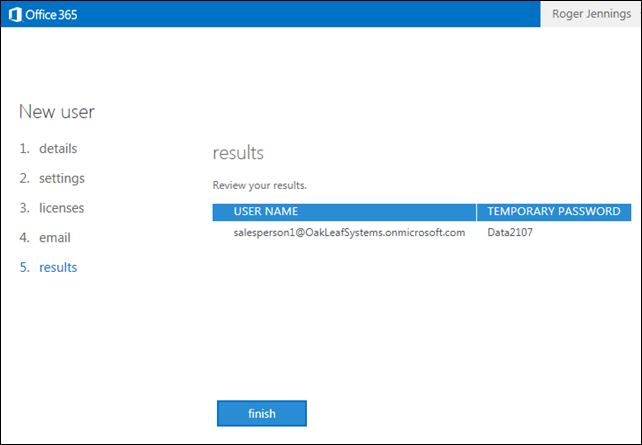Screen dimensions: 642x445
Task: Select the Data2107 temporary password
Action: [510, 233]
